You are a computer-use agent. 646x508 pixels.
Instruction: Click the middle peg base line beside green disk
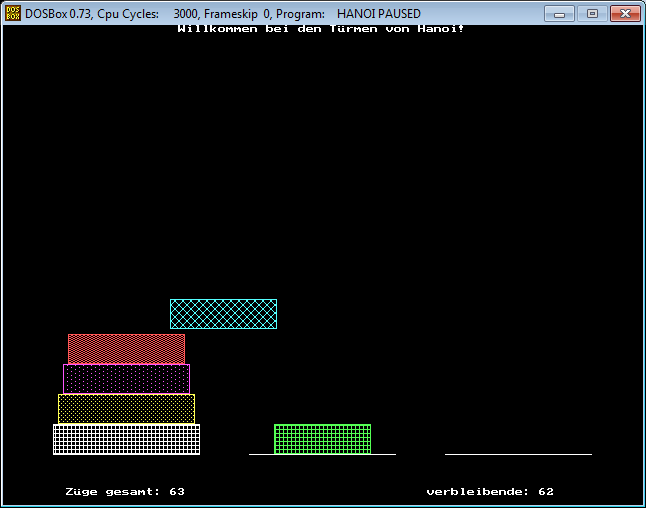(x=384, y=454)
